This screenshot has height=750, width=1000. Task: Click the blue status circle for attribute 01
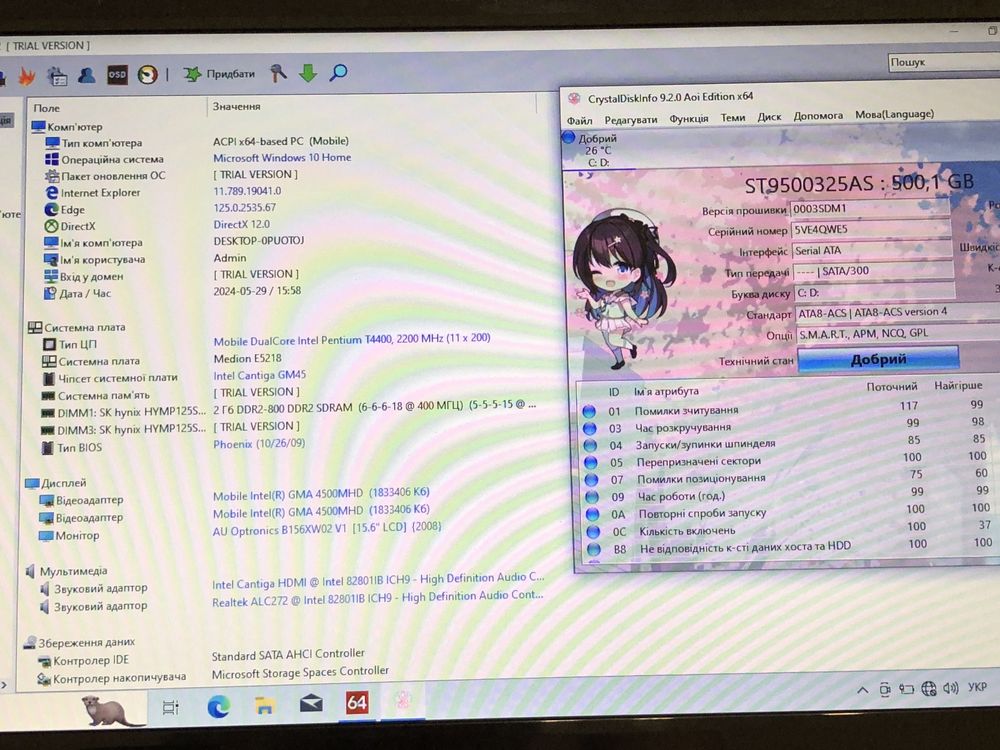[x=589, y=411]
